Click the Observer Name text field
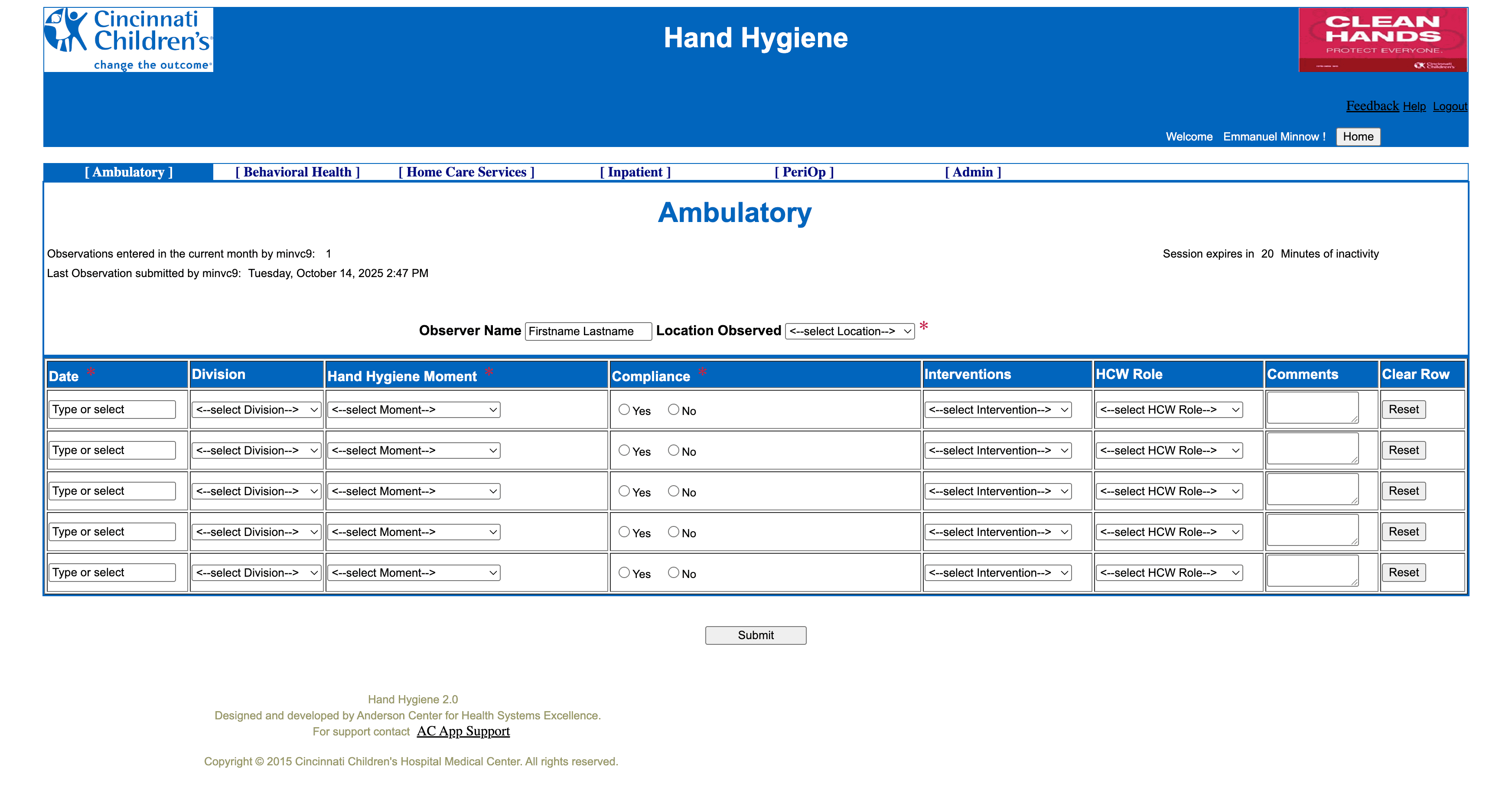Image resolution: width=1512 pixels, height=810 pixels. [x=588, y=332]
